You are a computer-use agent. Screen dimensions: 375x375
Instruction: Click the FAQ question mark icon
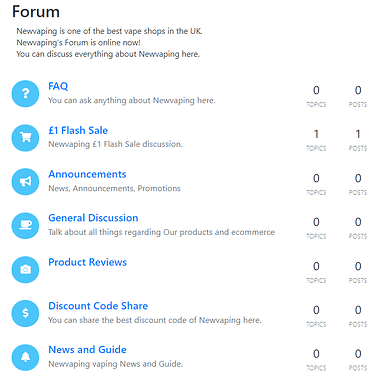point(25,94)
